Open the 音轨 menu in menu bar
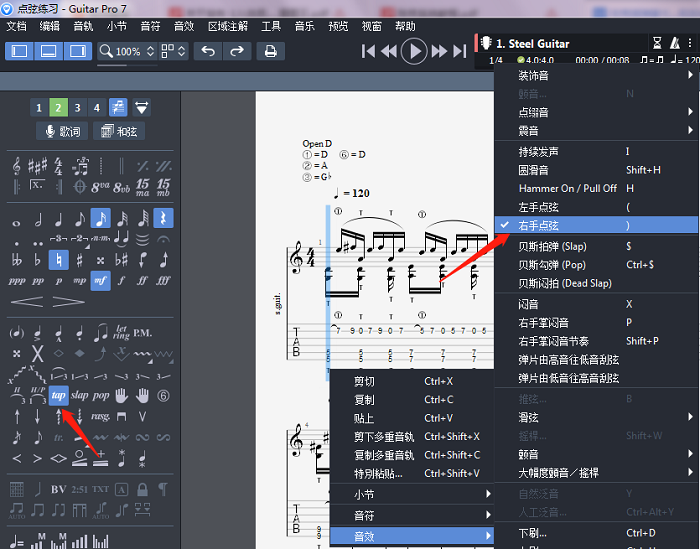The width and height of the screenshot is (700, 549). click(83, 25)
